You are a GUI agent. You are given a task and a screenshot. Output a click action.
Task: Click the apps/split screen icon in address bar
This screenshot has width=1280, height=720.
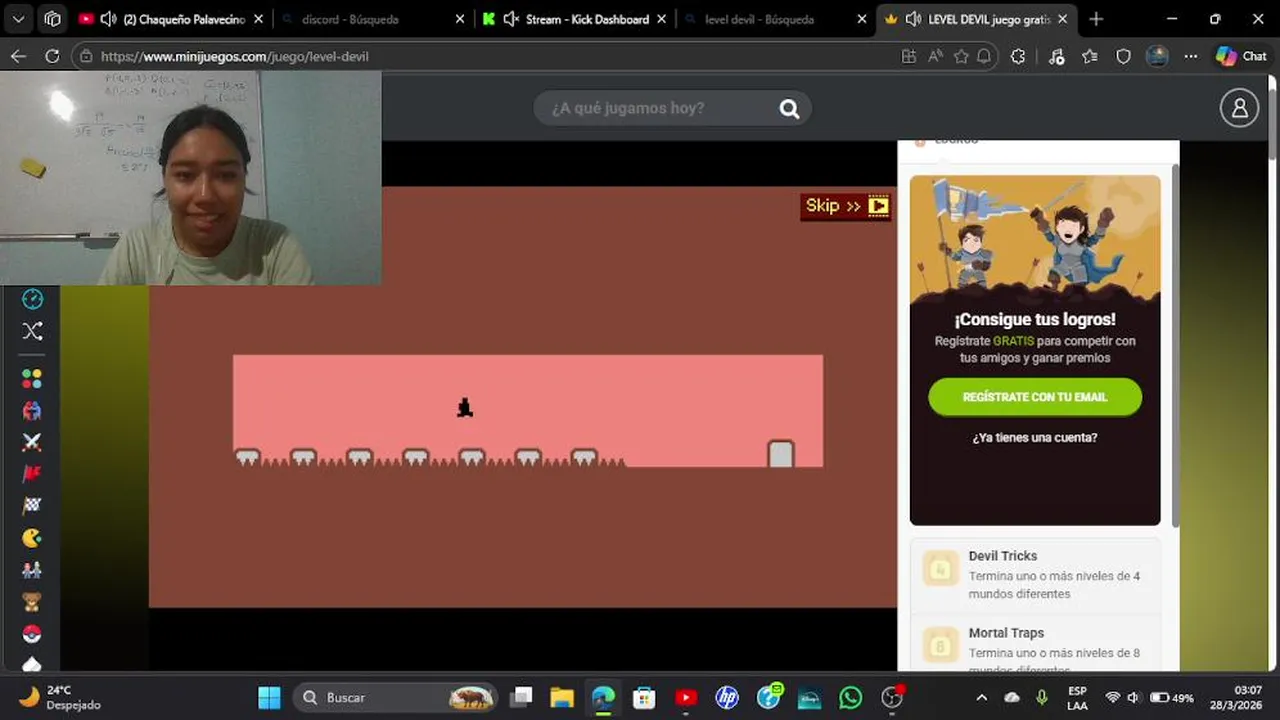908,57
